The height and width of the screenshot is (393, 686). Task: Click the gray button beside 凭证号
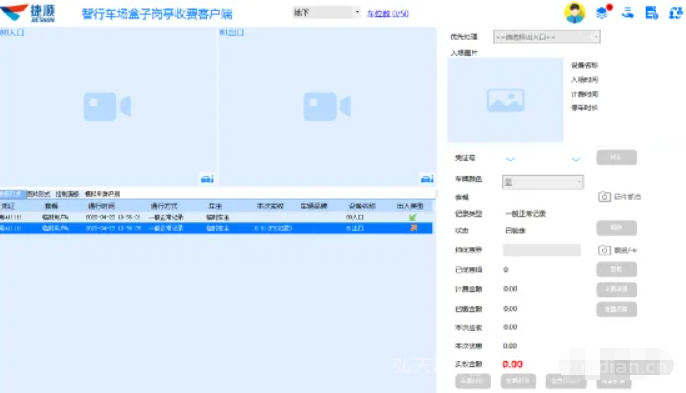point(616,157)
